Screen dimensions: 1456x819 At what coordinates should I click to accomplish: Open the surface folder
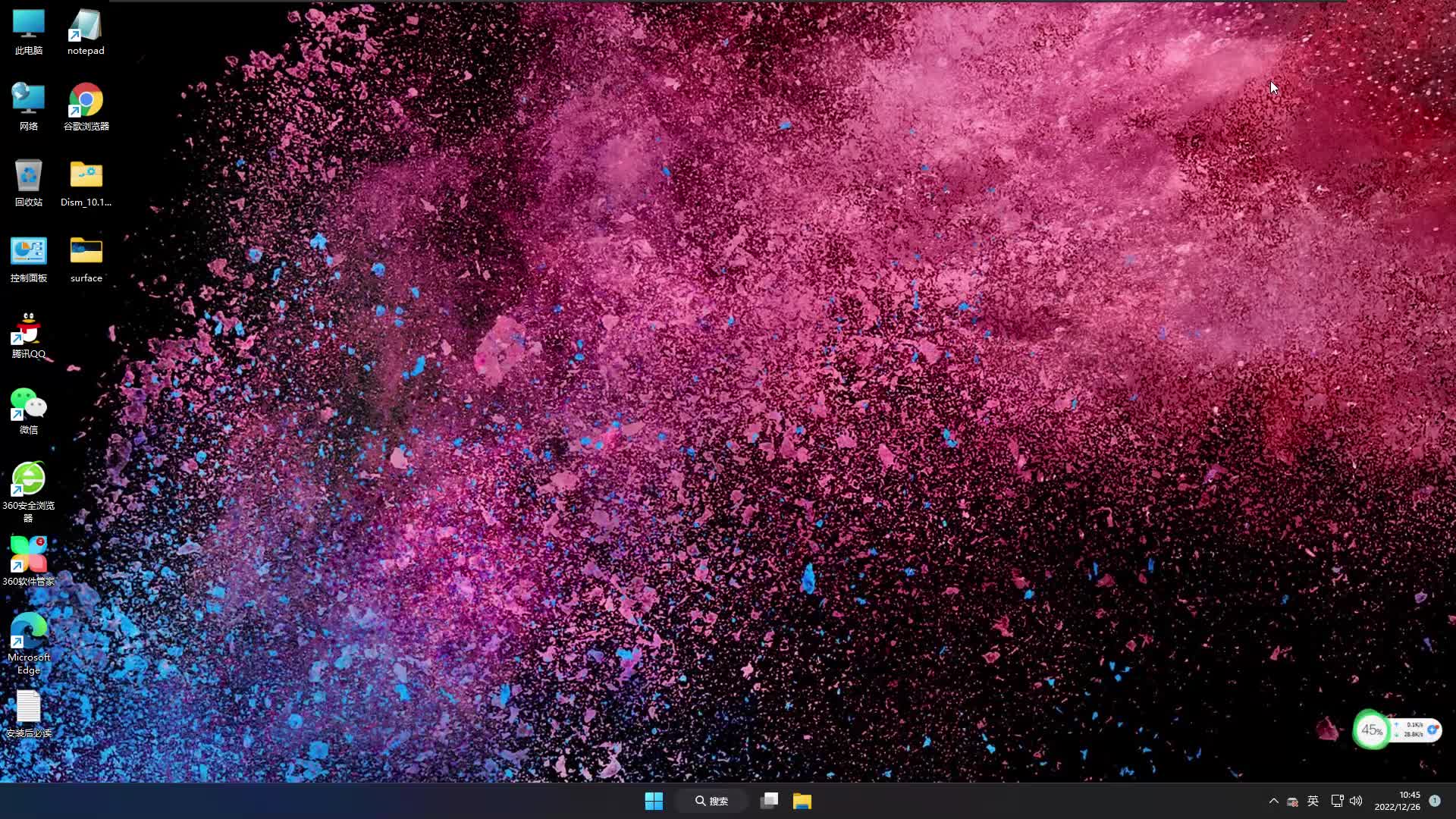click(85, 250)
